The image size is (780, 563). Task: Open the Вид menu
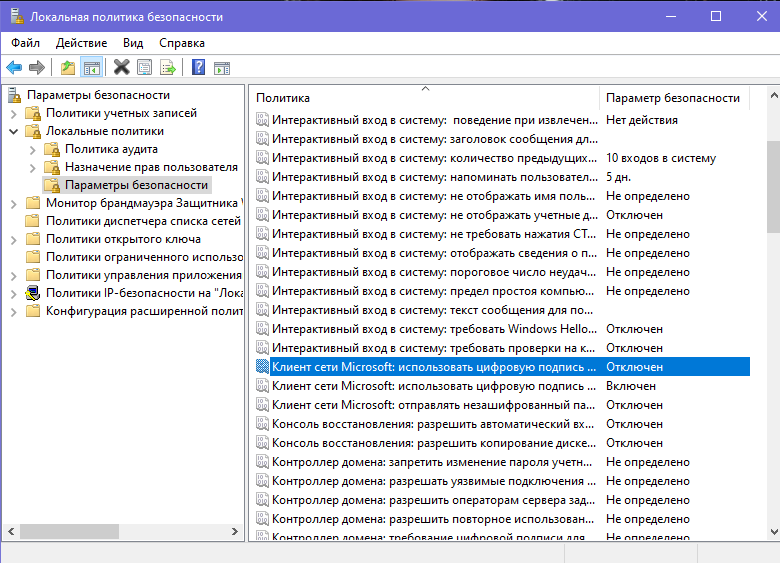point(133,43)
